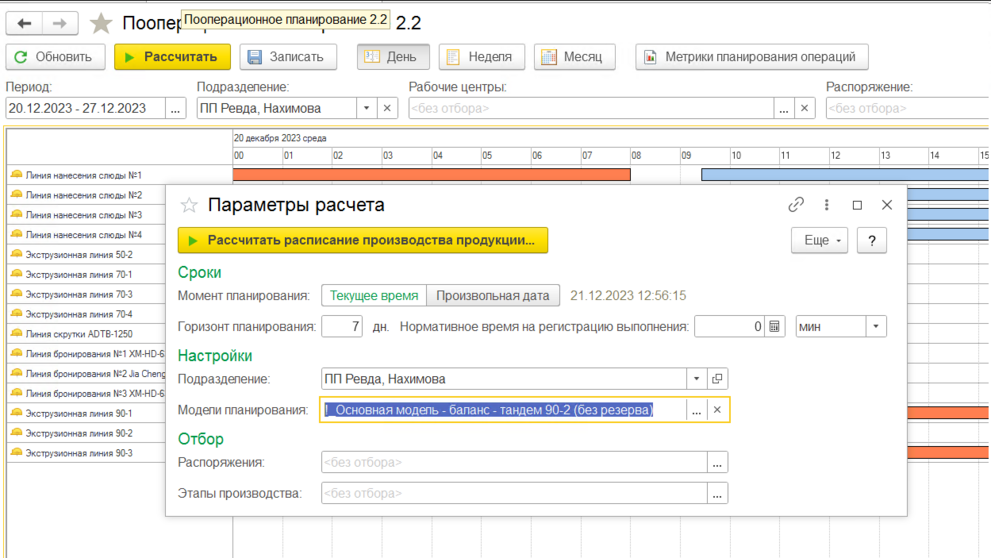Select row Экструзионная линия 50-2
This screenshot has width=991, height=558.
coord(87,255)
